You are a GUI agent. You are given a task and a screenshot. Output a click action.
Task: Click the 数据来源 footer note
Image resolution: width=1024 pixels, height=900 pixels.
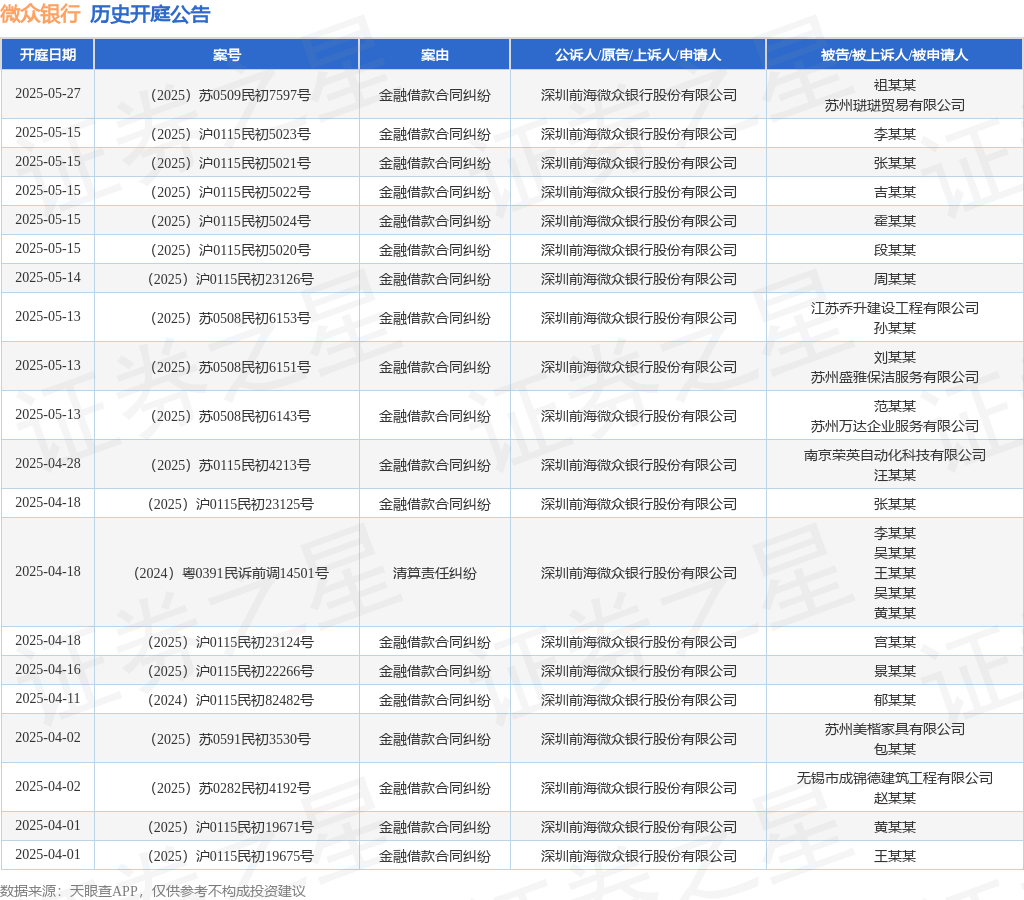pos(153,891)
